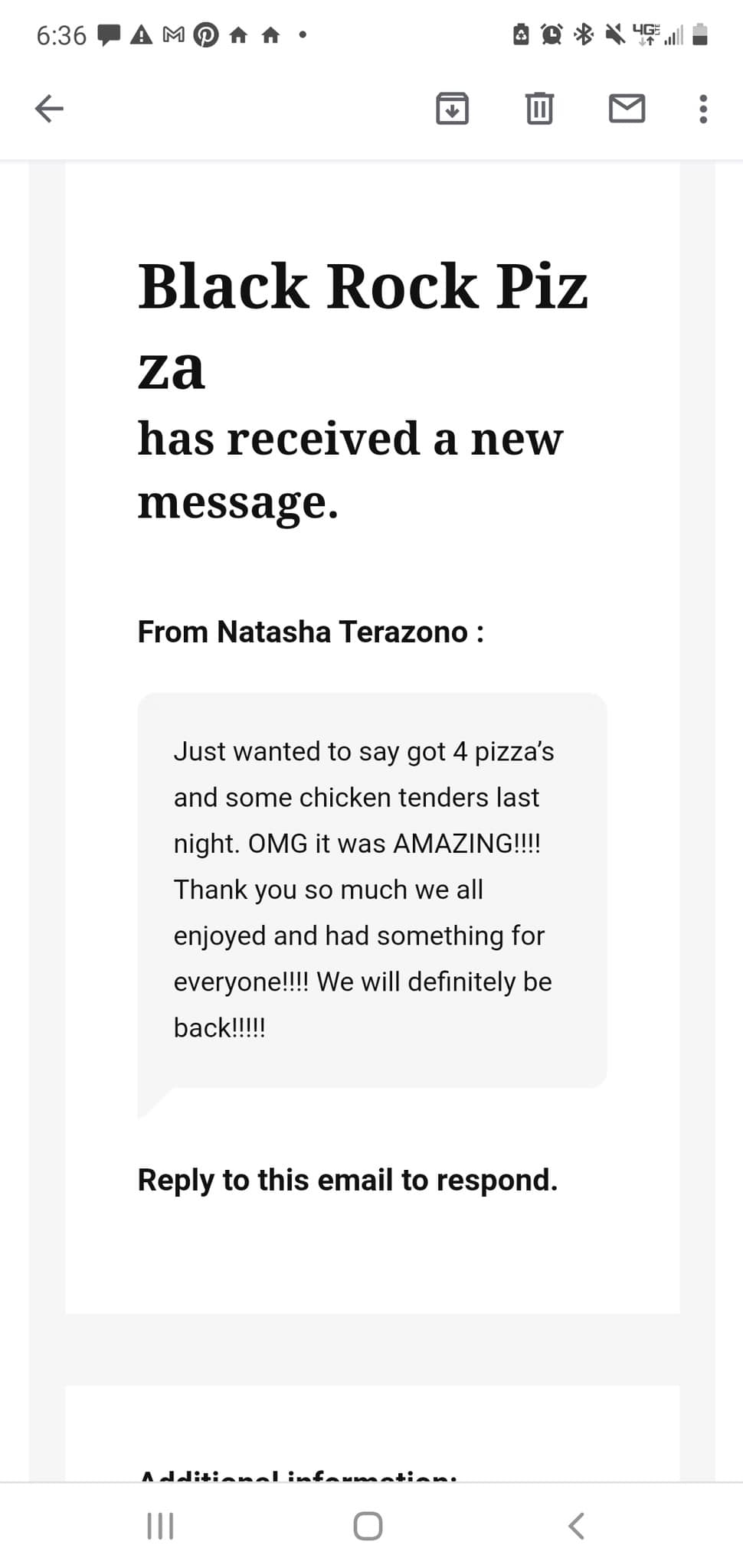Tap the muted sound status icon
743x1568 pixels.
[x=615, y=34]
